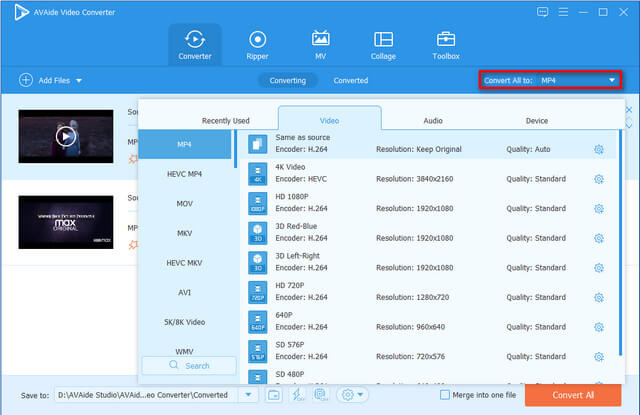Click the Save to path field
Screen dimensions: 640x415
tap(147, 395)
